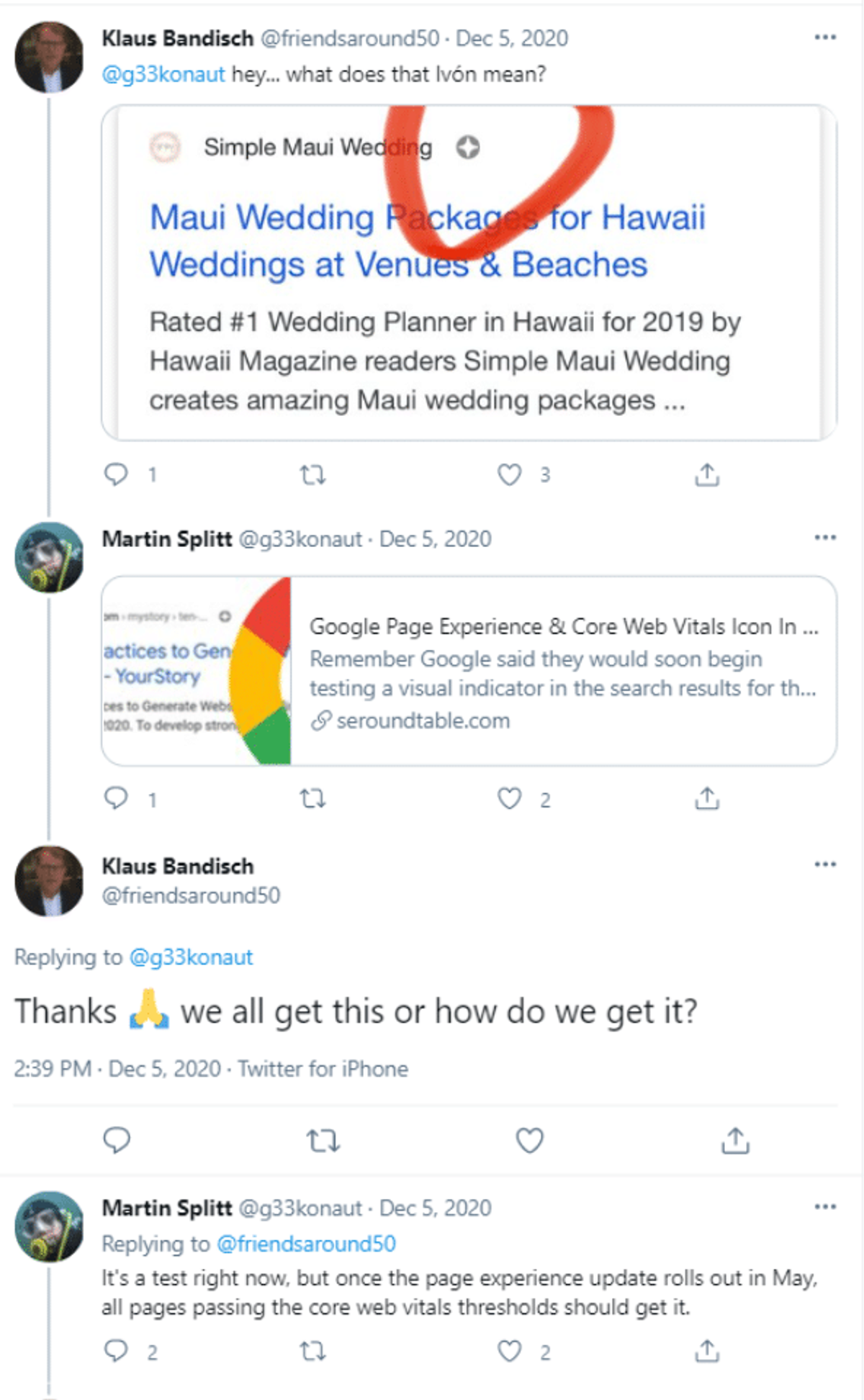Click the @g33konaut mention in first tweet
Viewport: 864px width, 1400px height.
[163, 74]
